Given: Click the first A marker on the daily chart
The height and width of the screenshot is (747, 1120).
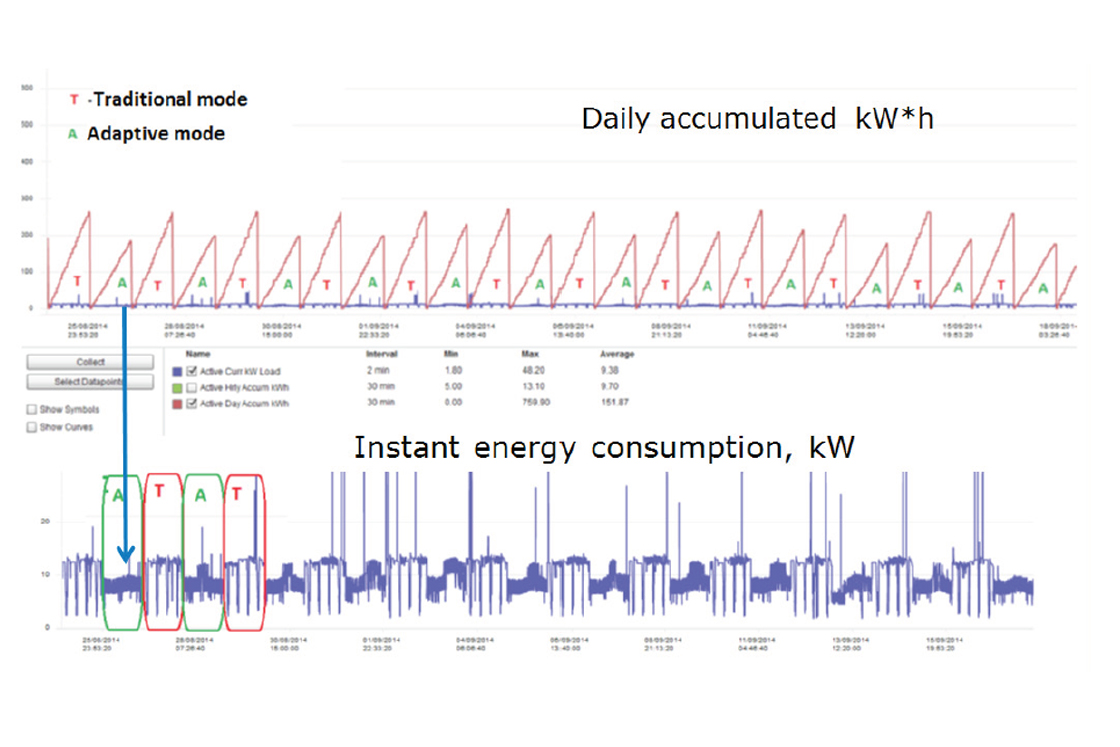Looking at the screenshot, I should pos(121,283).
